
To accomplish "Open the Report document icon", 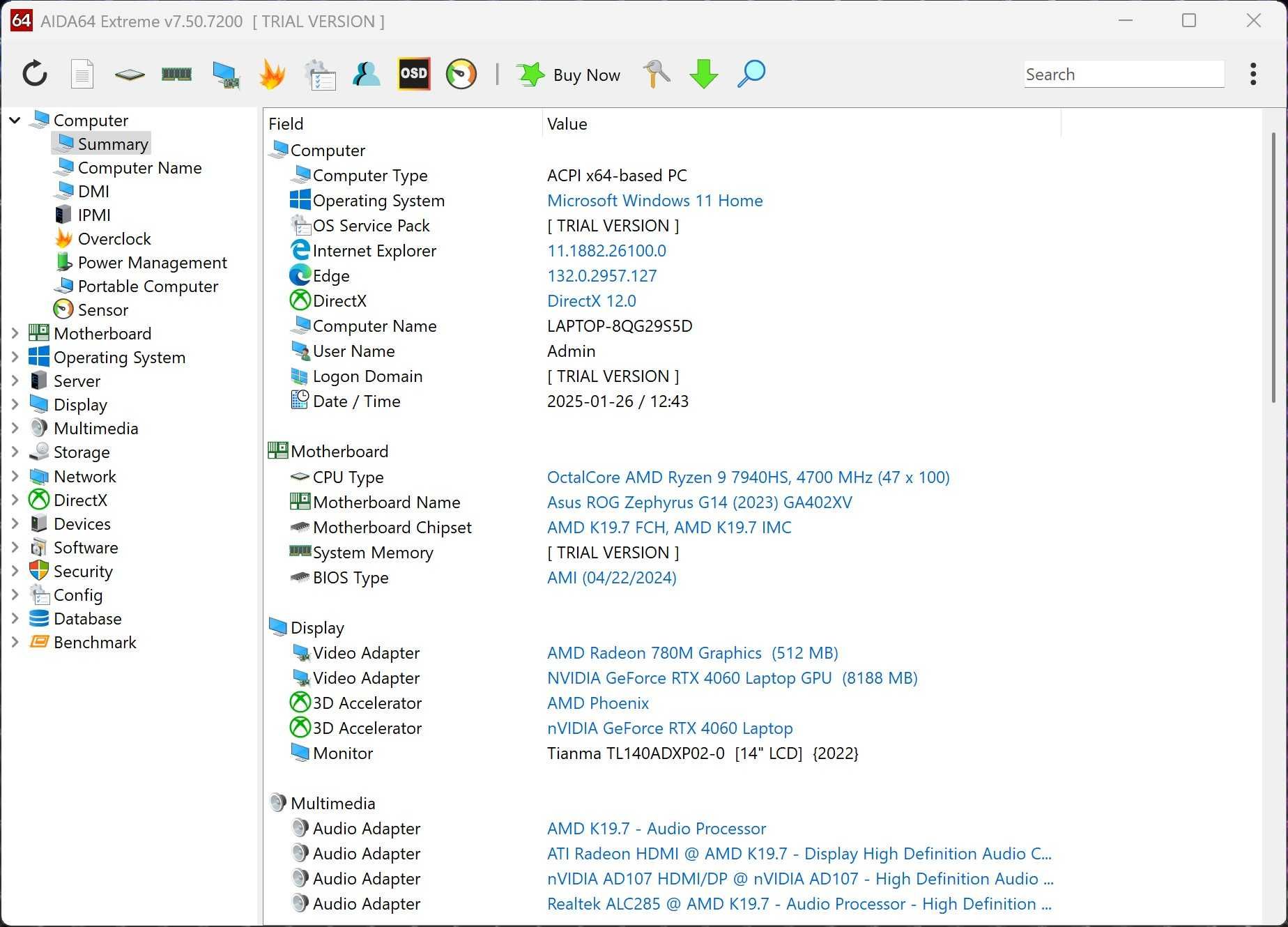I will (x=82, y=74).
